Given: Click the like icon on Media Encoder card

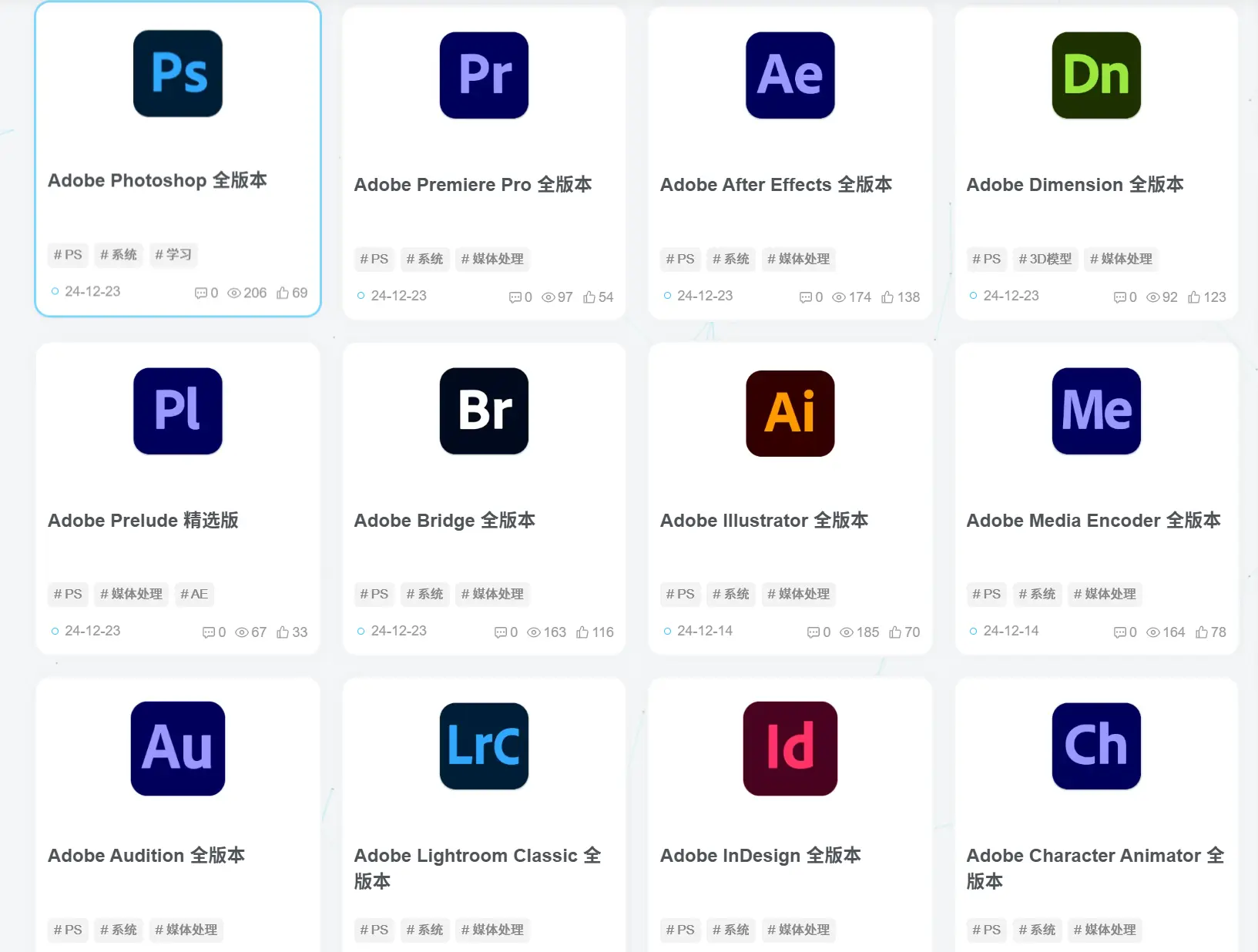Looking at the screenshot, I should pyautogui.click(x=1202, y=632).
